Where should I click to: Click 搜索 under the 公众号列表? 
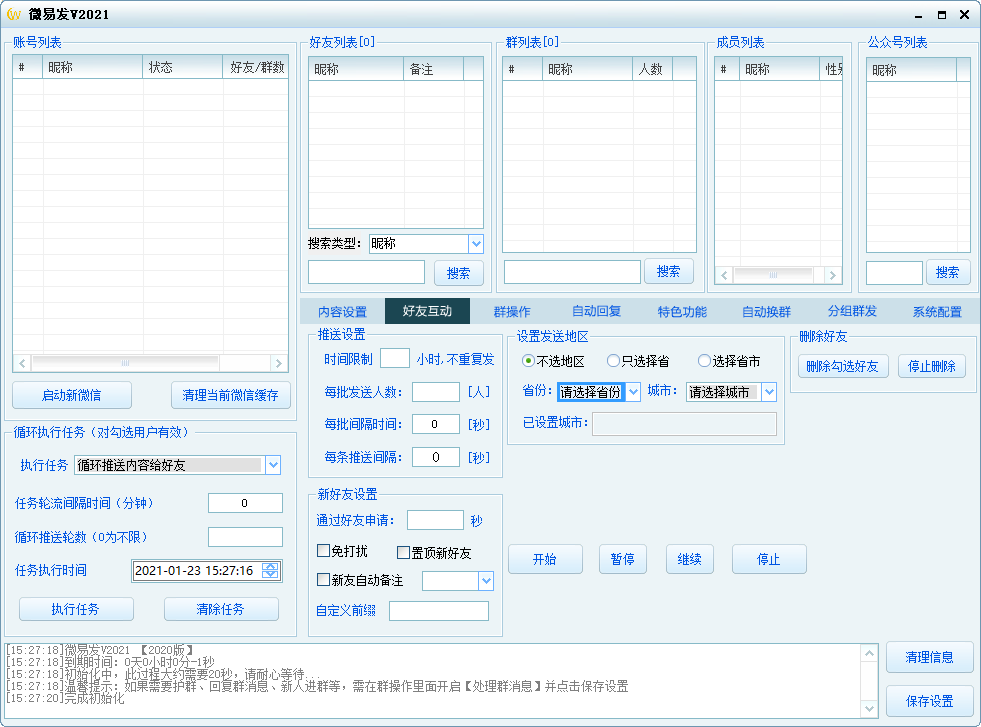click(948, 272)
